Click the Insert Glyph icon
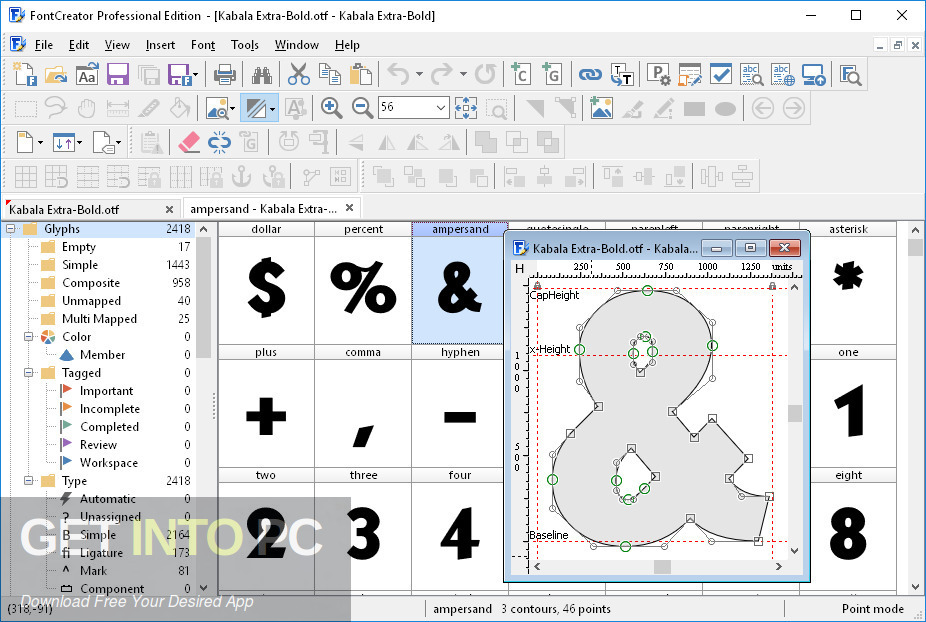926x622 pixels. [x=552, y=74]
